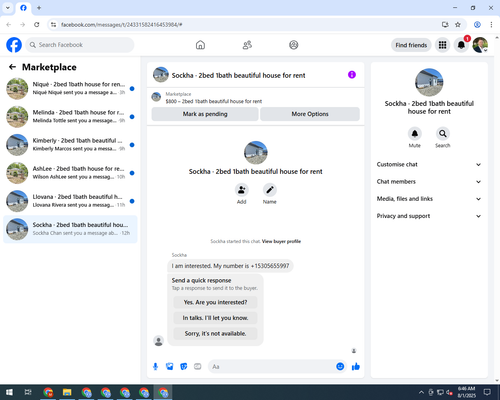Mute the conversation using the bell icon

coord(415,134)
